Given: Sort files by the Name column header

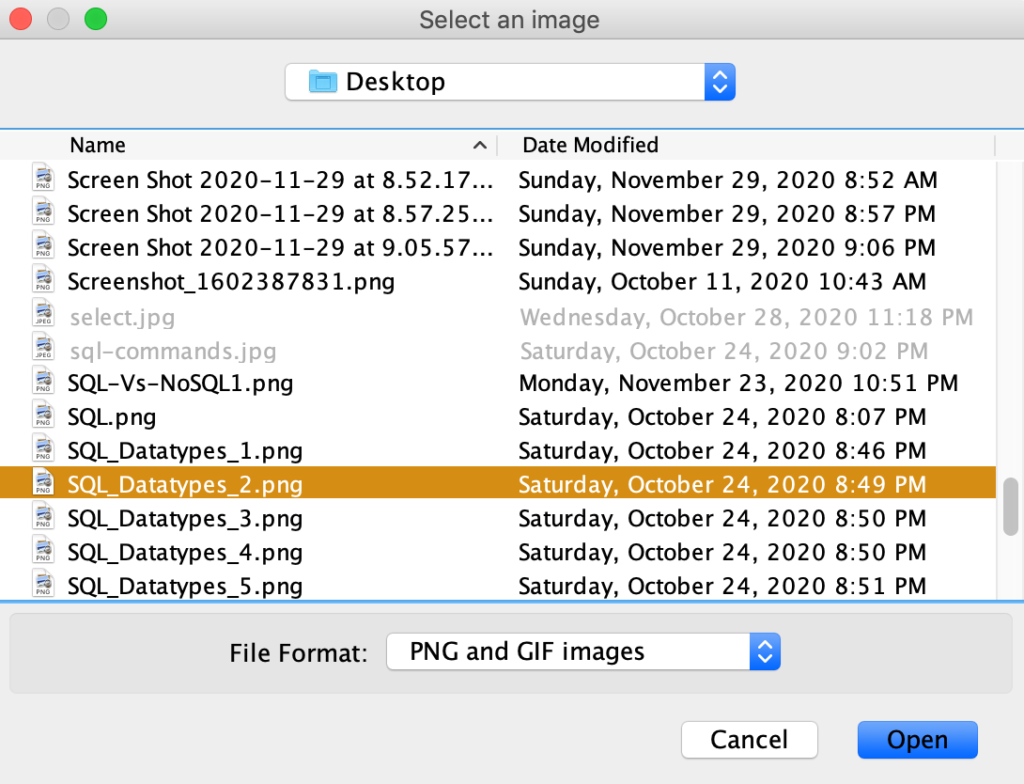Looking at the screenshot, I should click(x=98, y=145).
